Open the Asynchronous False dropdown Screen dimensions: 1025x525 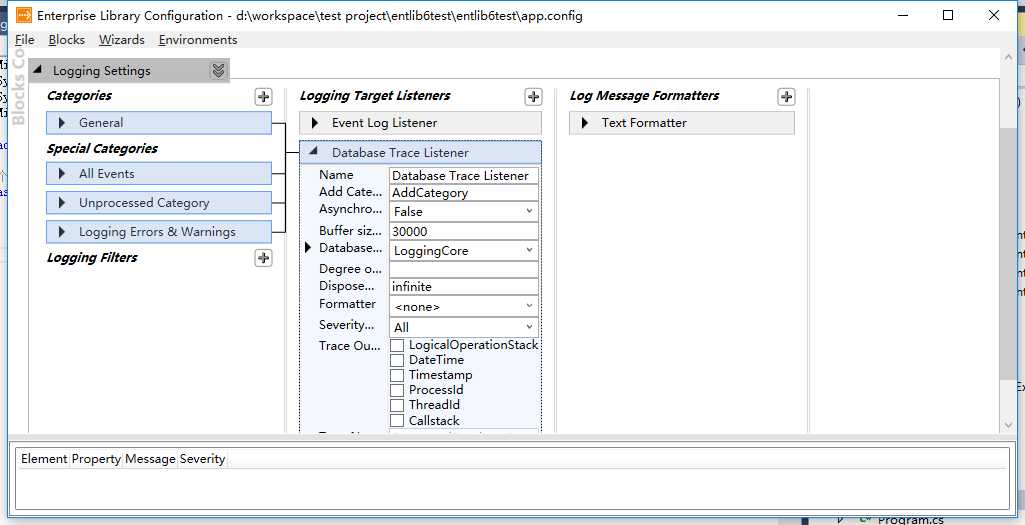pos(464,211)
